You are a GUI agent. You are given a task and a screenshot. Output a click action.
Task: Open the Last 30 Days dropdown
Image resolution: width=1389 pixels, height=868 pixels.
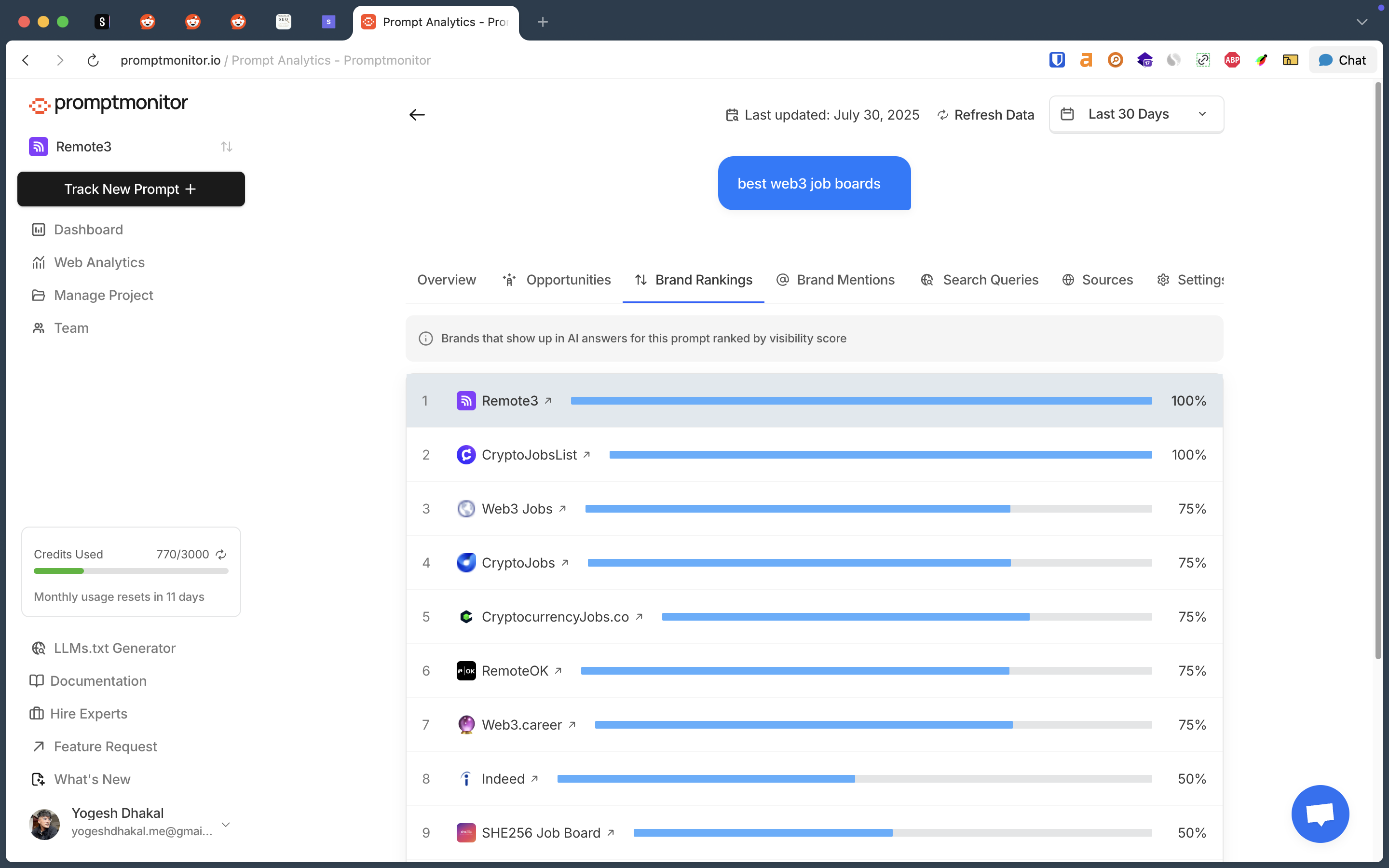tap(1136, 114)
